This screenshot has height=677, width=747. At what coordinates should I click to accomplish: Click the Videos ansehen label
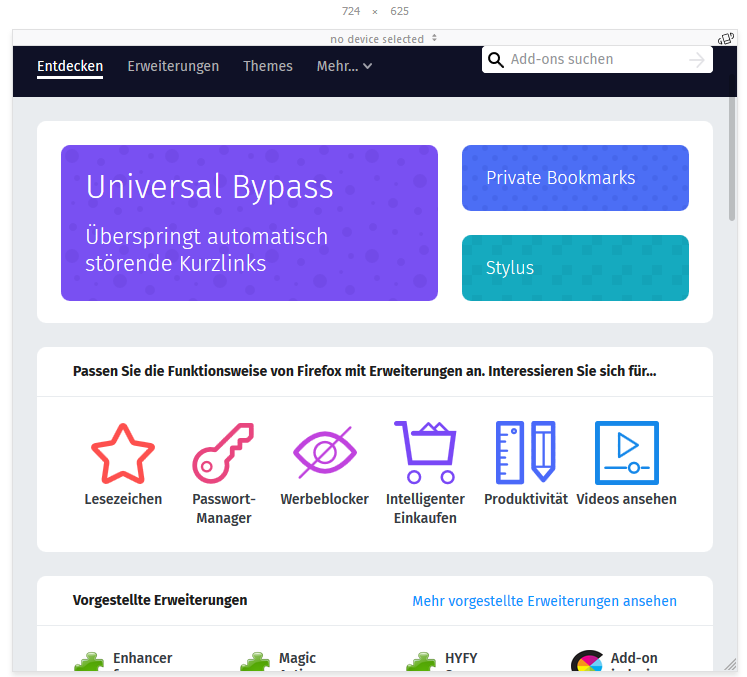[626, 499]
